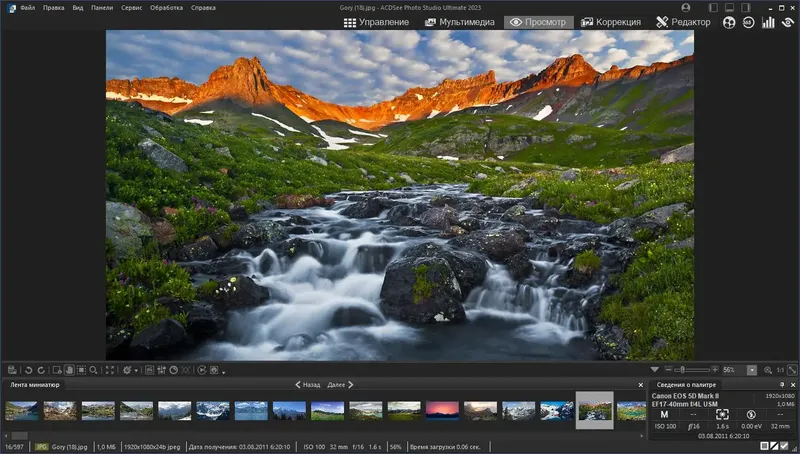This screenshot has height=454, width=800.
Task: Switch to Коррекция mode
Action: (x=611, y=22)
